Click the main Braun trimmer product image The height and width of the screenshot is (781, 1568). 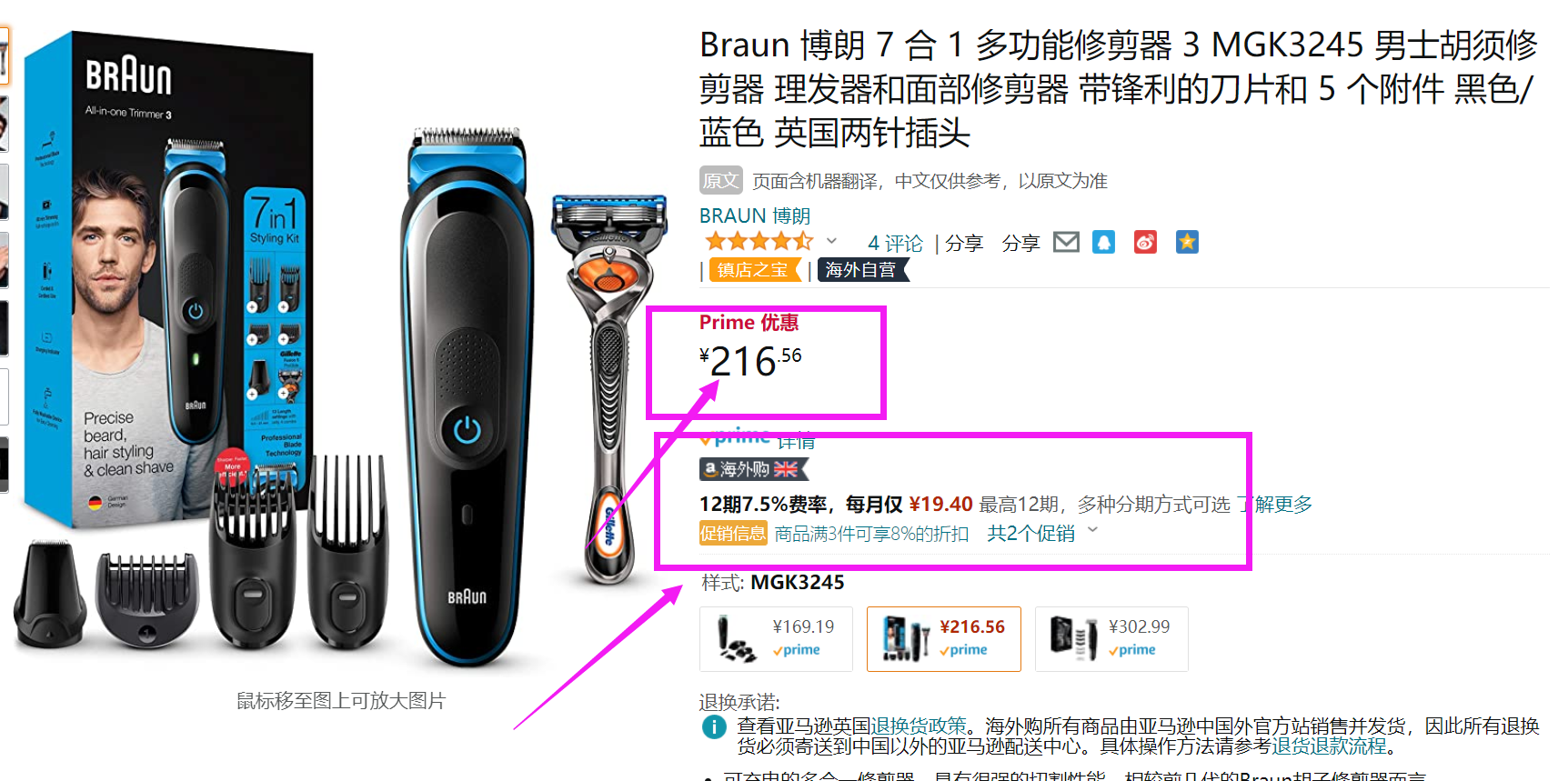tap(341, 355)
